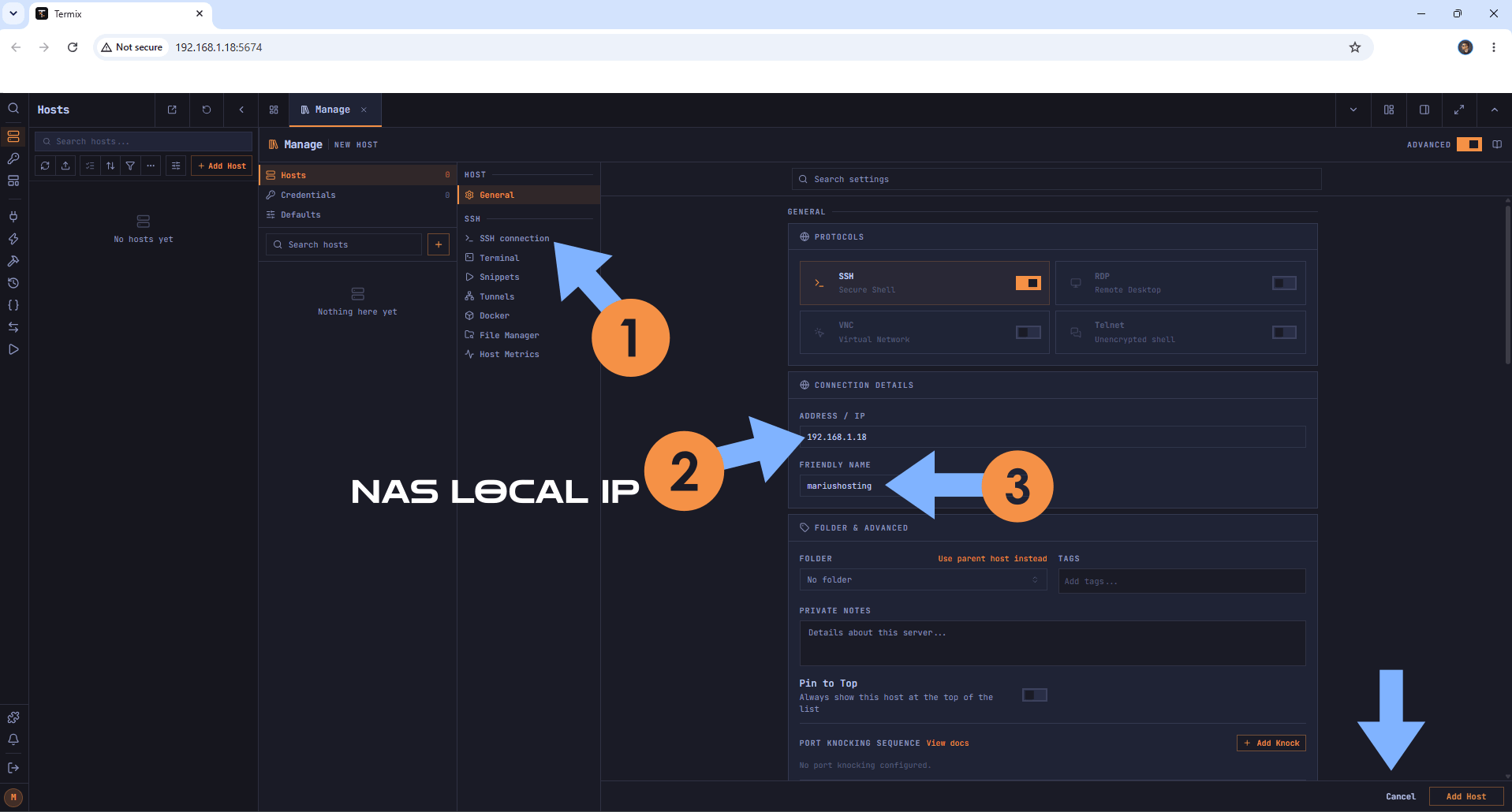Open the View docs link

click(947, 743)
